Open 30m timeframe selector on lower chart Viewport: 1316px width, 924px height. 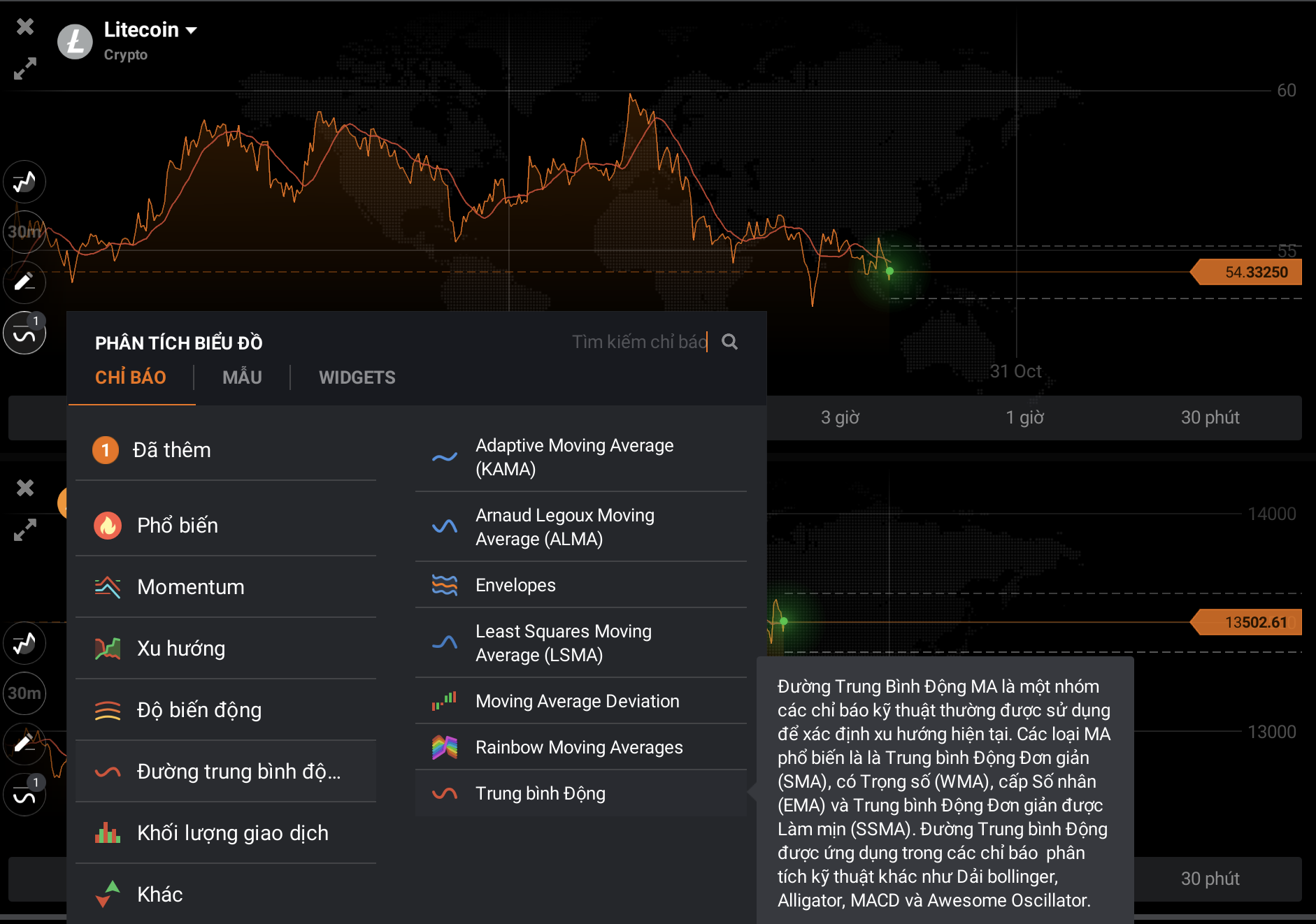click(x=24, y=693)
